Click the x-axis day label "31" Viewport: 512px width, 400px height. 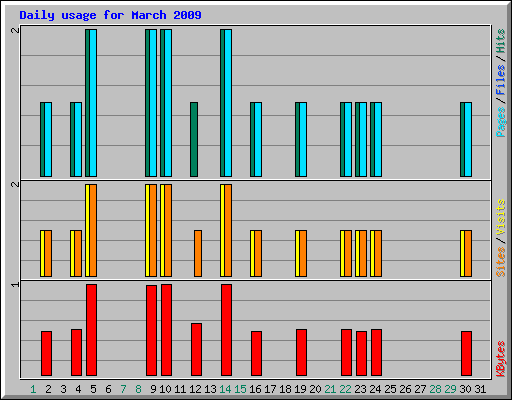pyautogui.click(x=480, y=389)
